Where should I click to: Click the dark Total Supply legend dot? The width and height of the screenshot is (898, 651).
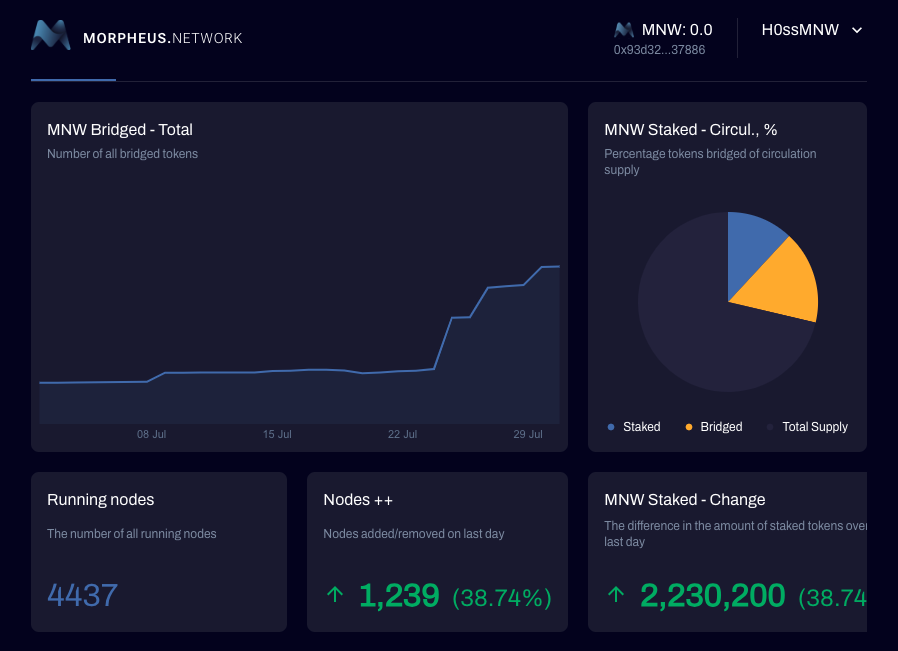pyautogui.click(x=770, y=427)
